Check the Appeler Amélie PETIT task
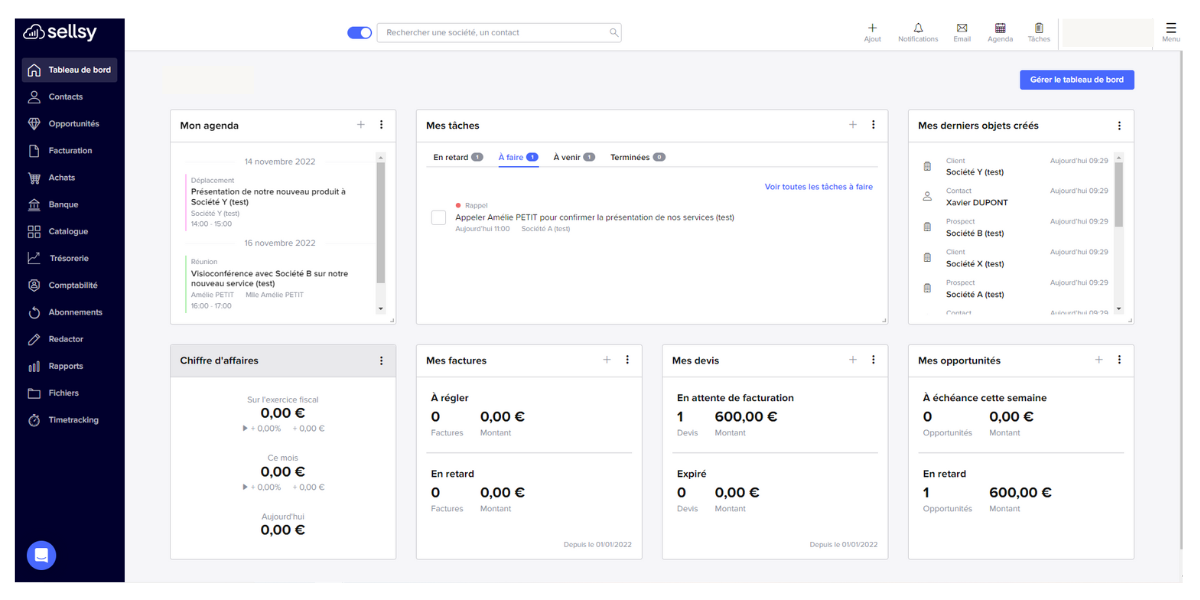 (438, 217)
